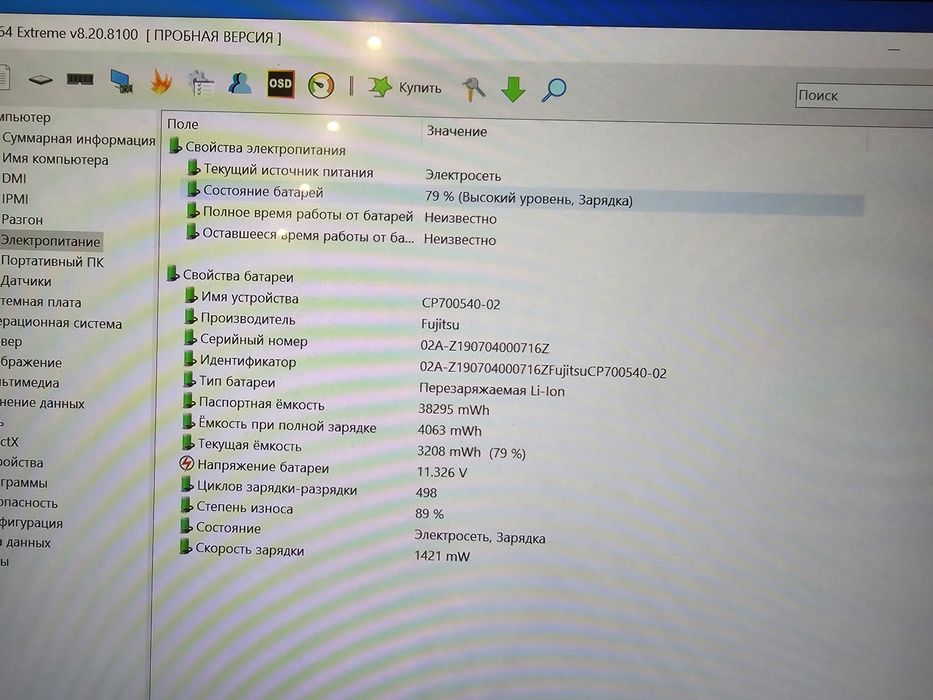The image size is (933, 700).
Task: Click the value Перезаряжаемая Li-Ion
Action: click(x=492, y=390)
